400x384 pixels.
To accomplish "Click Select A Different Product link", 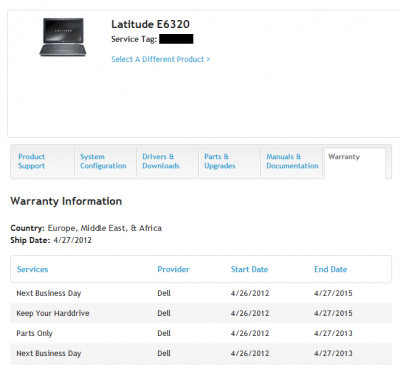I will tap(161, 59).
